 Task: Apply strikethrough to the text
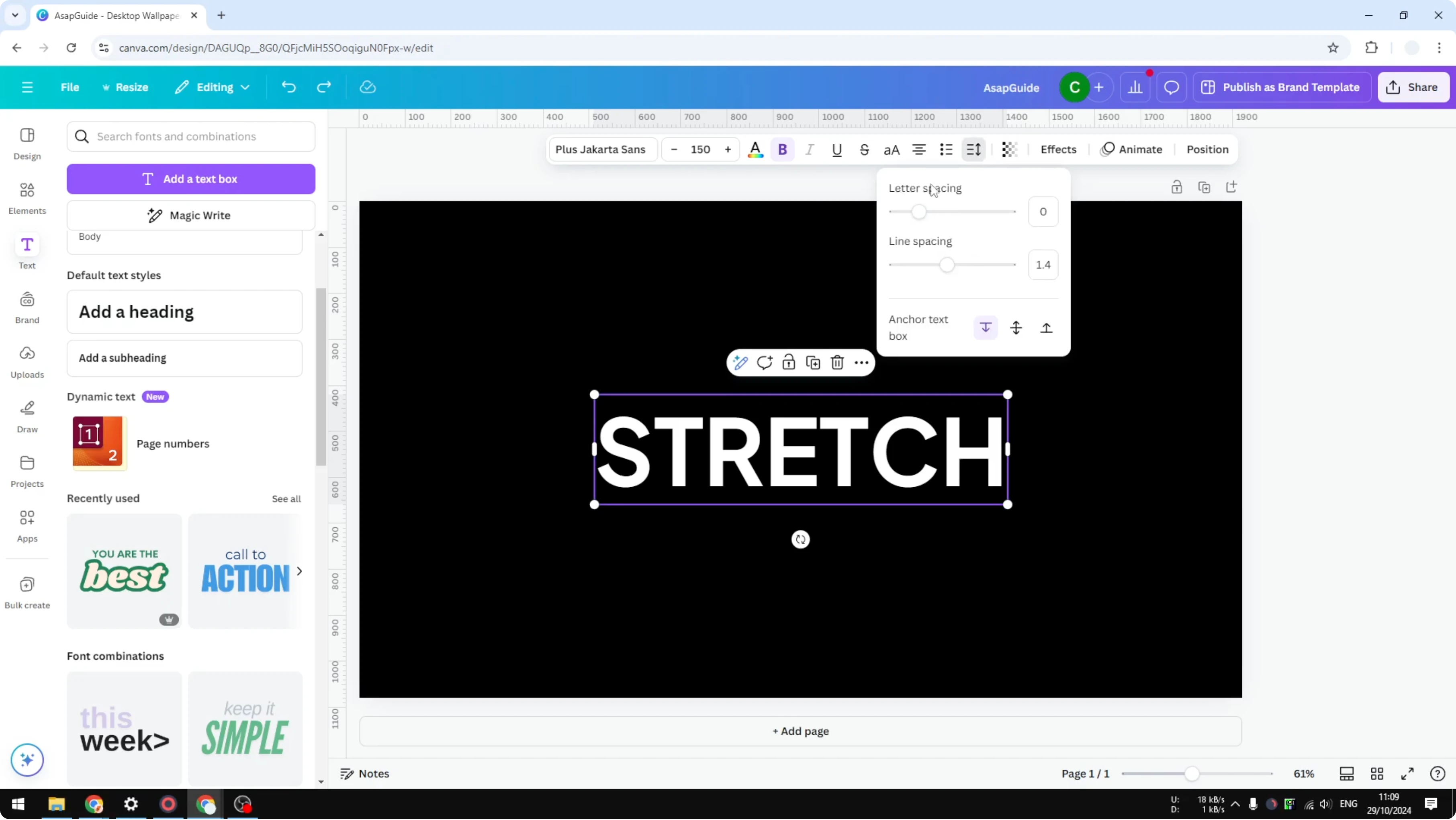click(x=864, y=149)
